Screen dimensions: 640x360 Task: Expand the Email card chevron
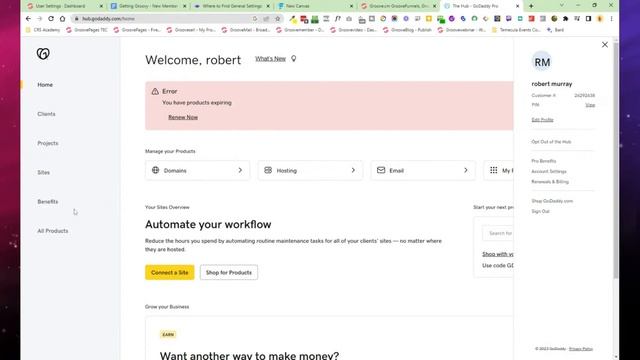tap(466, 170)
